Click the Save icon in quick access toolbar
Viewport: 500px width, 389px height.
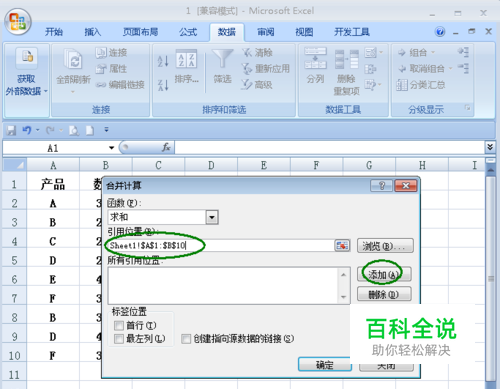(11, 130)
